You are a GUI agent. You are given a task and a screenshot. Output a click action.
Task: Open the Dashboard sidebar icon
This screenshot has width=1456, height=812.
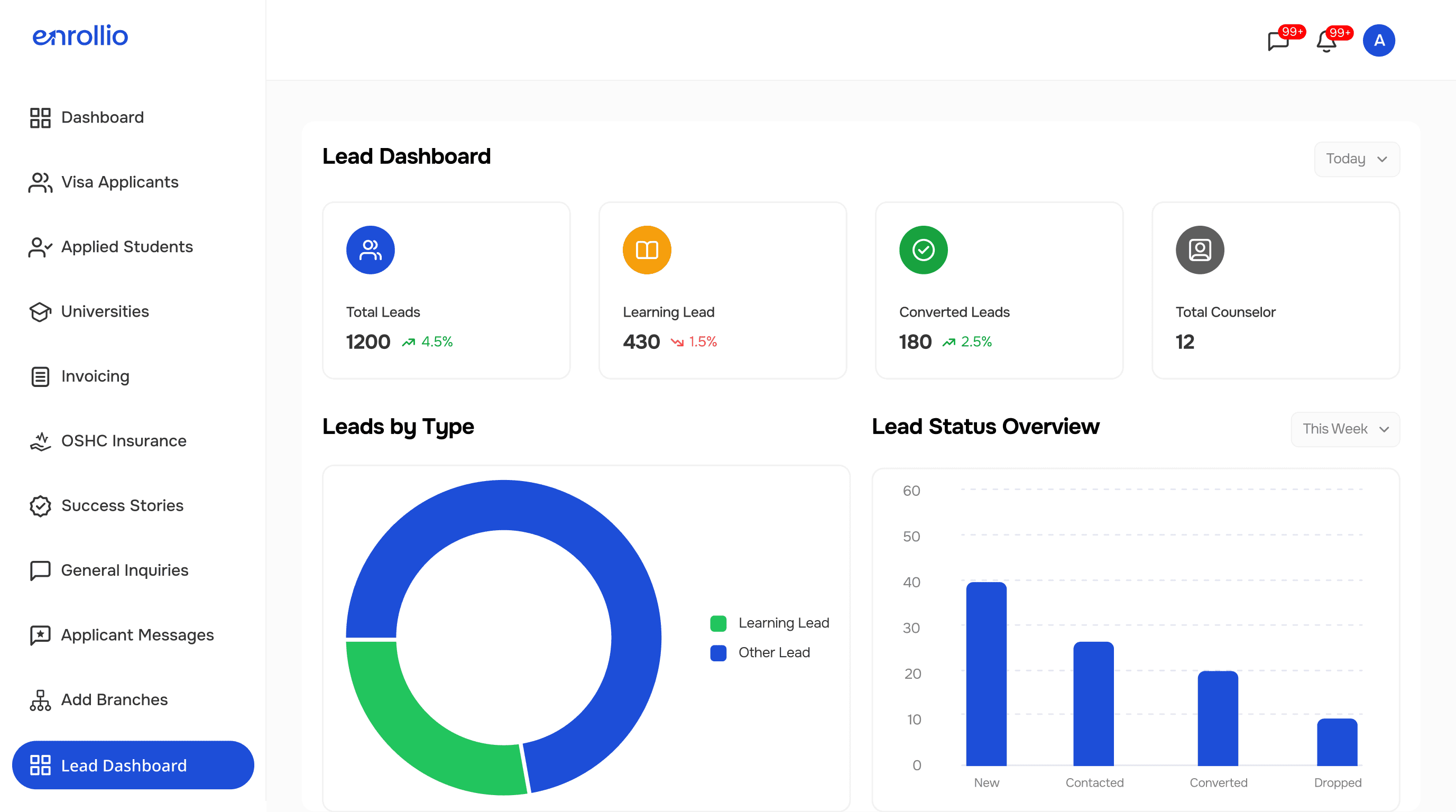[40, 117]
